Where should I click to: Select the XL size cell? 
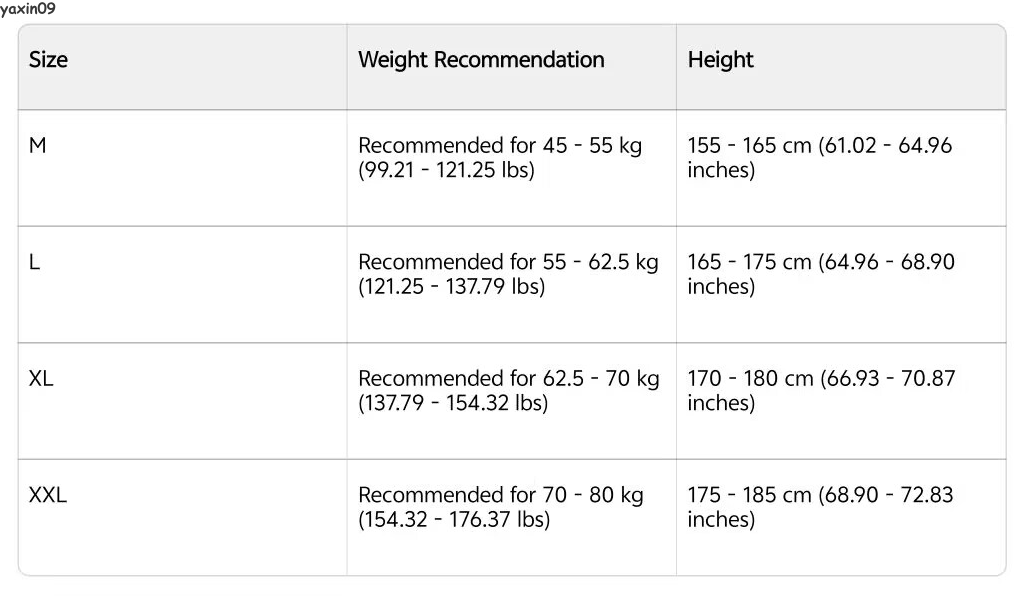[x=41, y=379]
